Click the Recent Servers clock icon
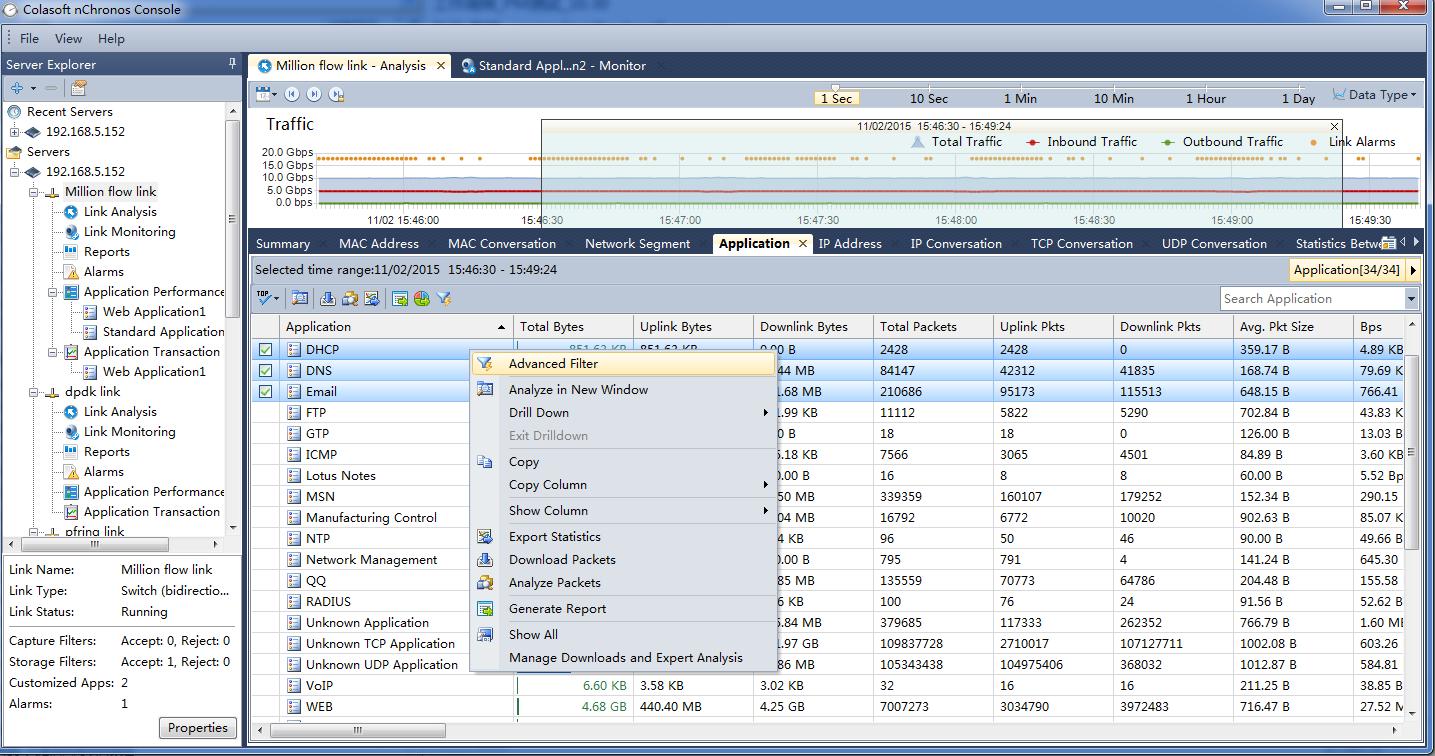 [x=14, y=112]
